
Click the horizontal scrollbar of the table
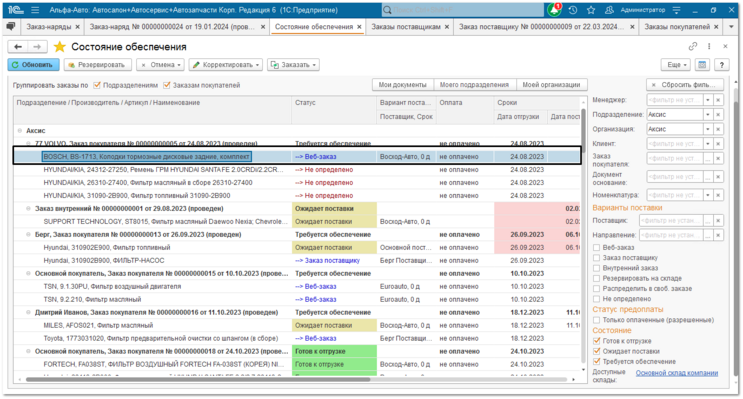click(x=198, y=380)
